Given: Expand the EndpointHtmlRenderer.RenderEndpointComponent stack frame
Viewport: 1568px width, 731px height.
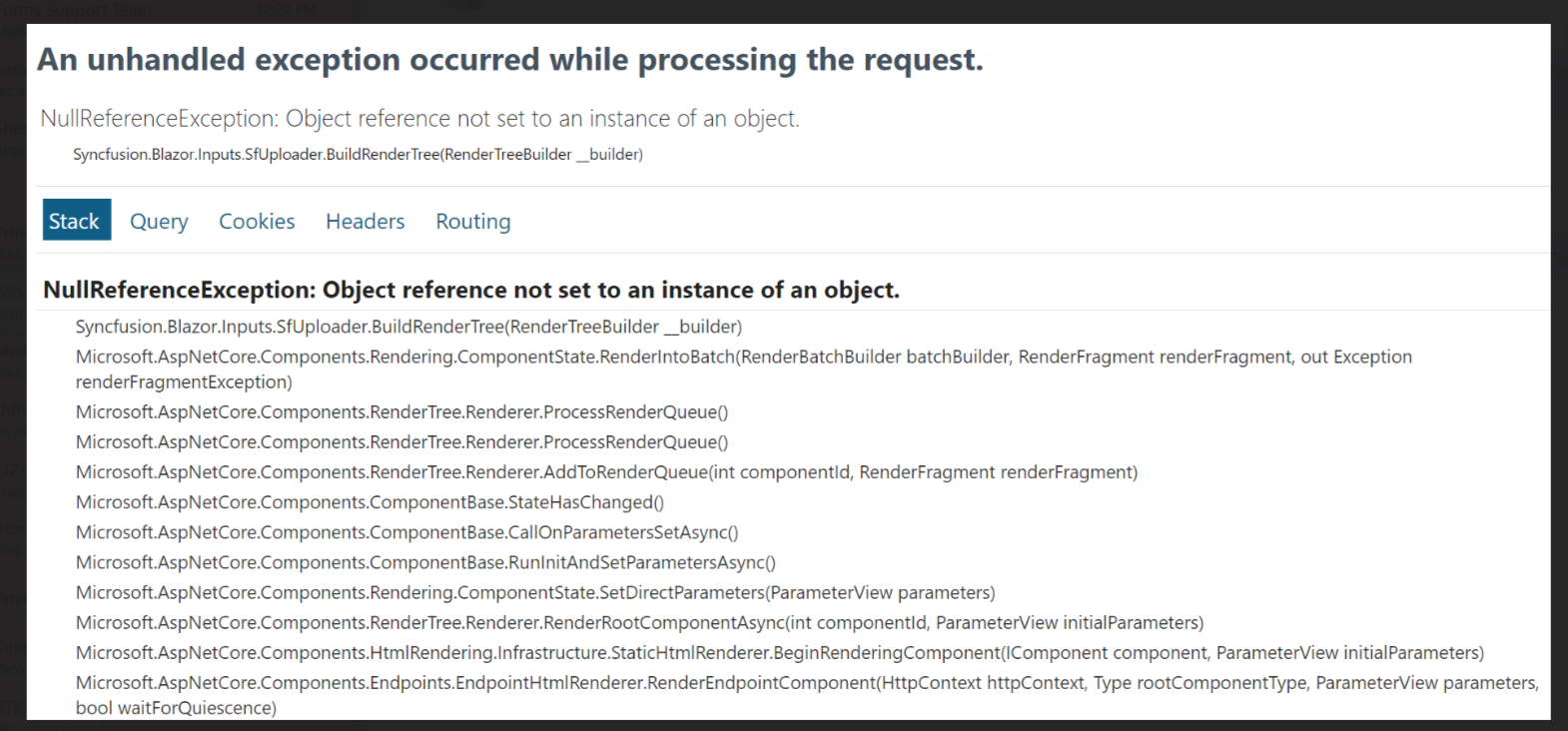Looking at the screenshot, I should point(807,683).
